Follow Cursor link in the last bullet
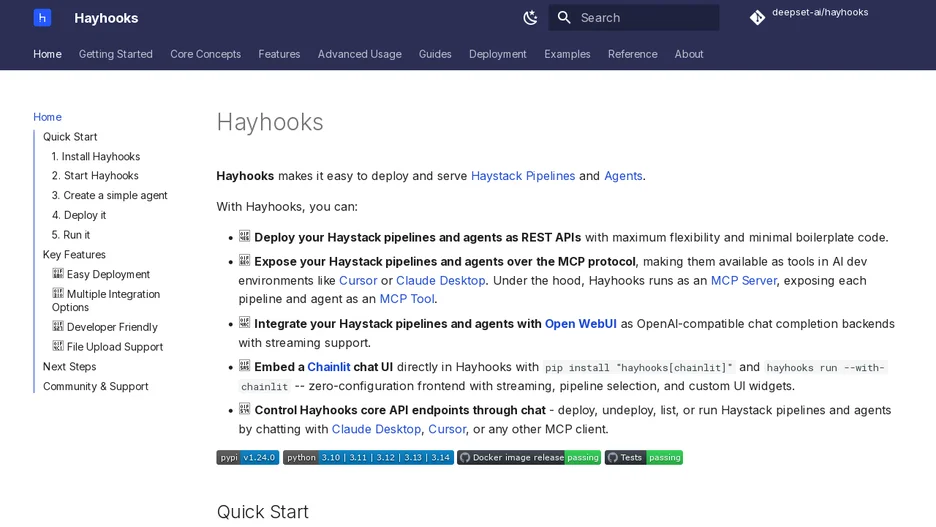Screen dimensions: 936x527 pos(447,429)
